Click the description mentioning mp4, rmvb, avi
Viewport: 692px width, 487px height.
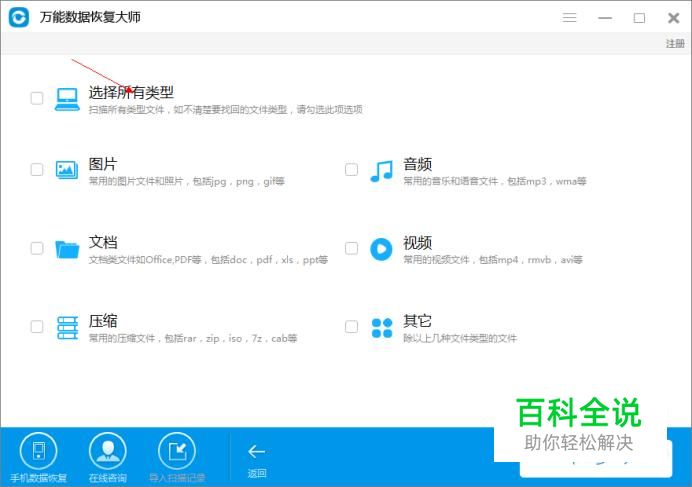[x=493, y=260]
